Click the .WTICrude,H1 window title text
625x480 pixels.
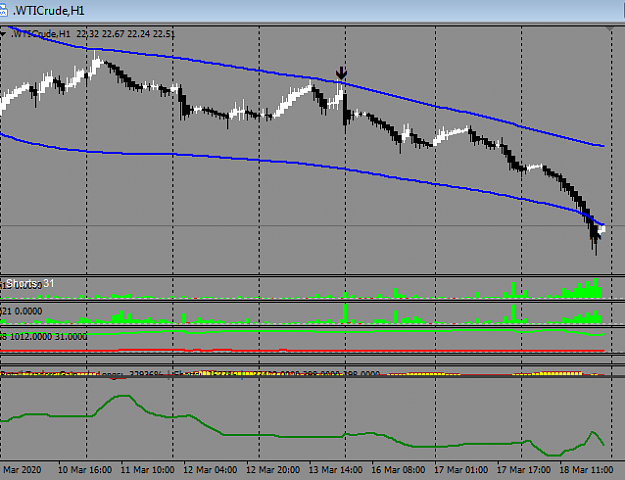coord(49,11)
